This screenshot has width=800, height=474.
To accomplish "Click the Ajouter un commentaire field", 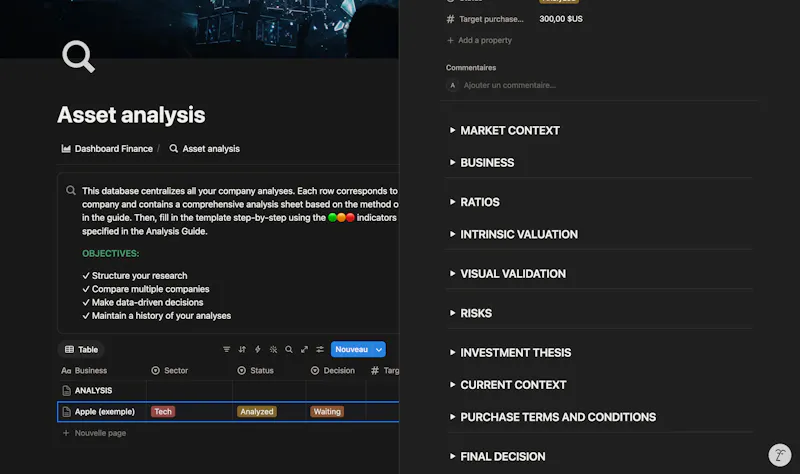I will pyautogui.click(x=510, y=85).
